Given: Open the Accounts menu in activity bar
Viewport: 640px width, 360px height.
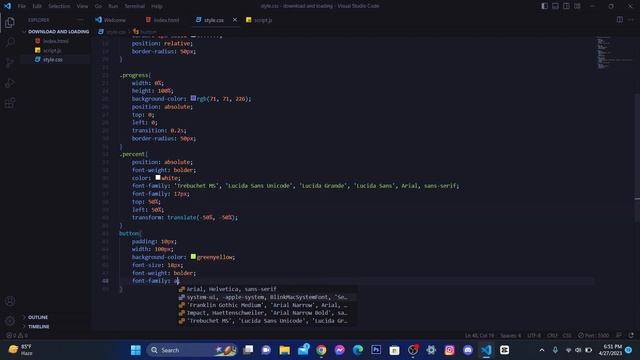Looking at the screenshot, I should pyautogui.click(x=10, y=301).
